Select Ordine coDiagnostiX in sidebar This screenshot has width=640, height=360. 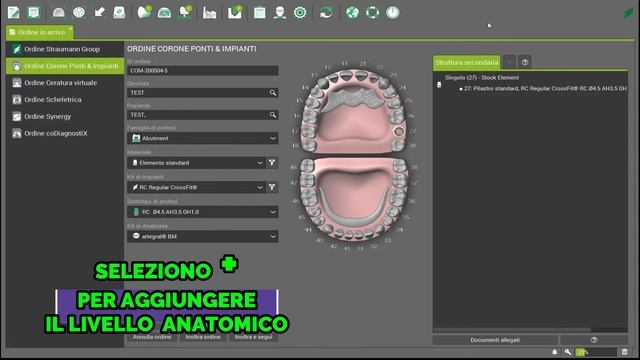(65, 133)
